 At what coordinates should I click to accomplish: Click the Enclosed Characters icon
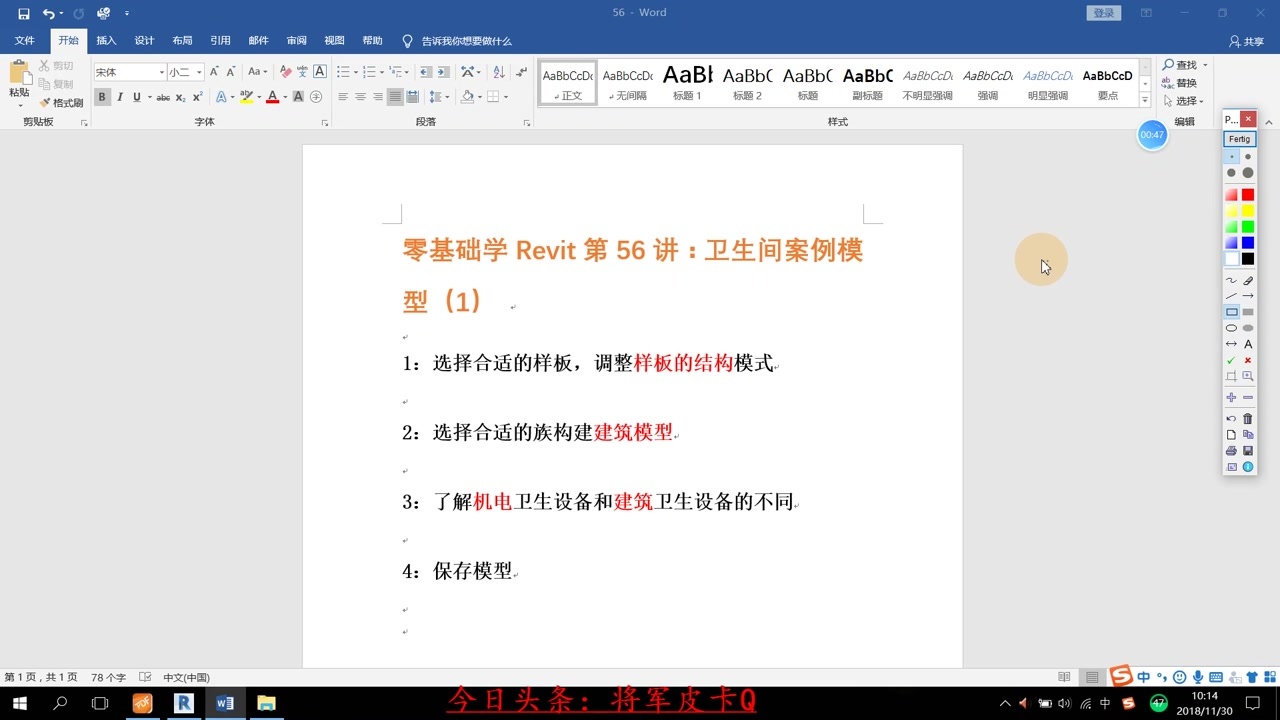(x=316, y=97)
